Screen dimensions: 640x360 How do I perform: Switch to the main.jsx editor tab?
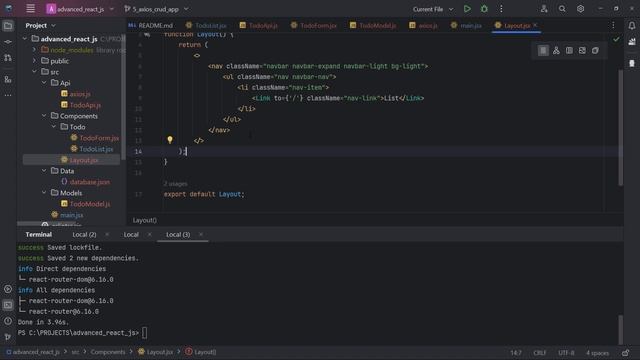coord(466,25)
